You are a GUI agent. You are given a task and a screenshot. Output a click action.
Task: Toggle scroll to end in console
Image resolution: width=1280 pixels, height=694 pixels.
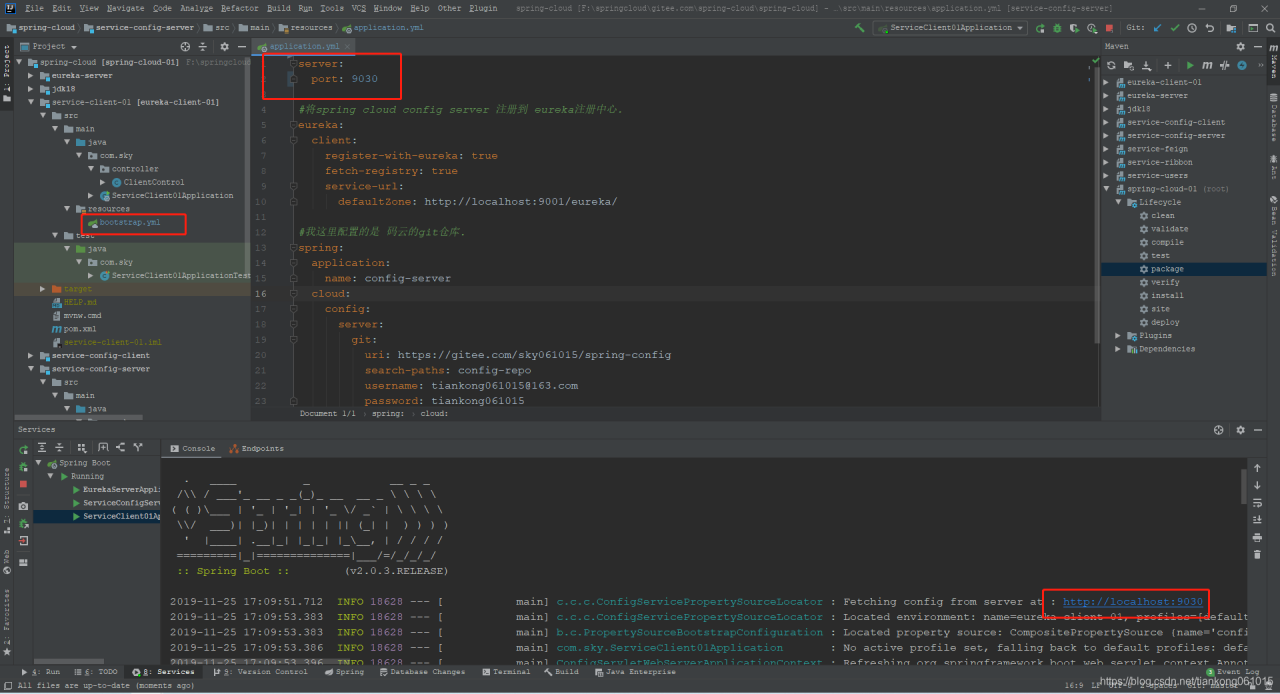[x=1257, y=519]
